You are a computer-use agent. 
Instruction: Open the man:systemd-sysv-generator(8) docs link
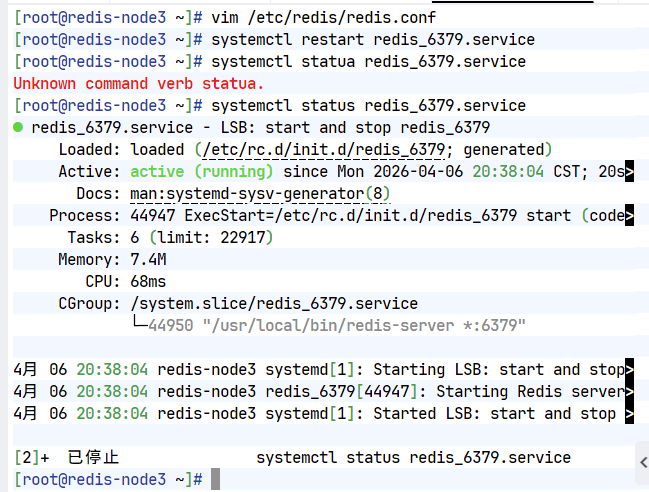pos(260,193)
